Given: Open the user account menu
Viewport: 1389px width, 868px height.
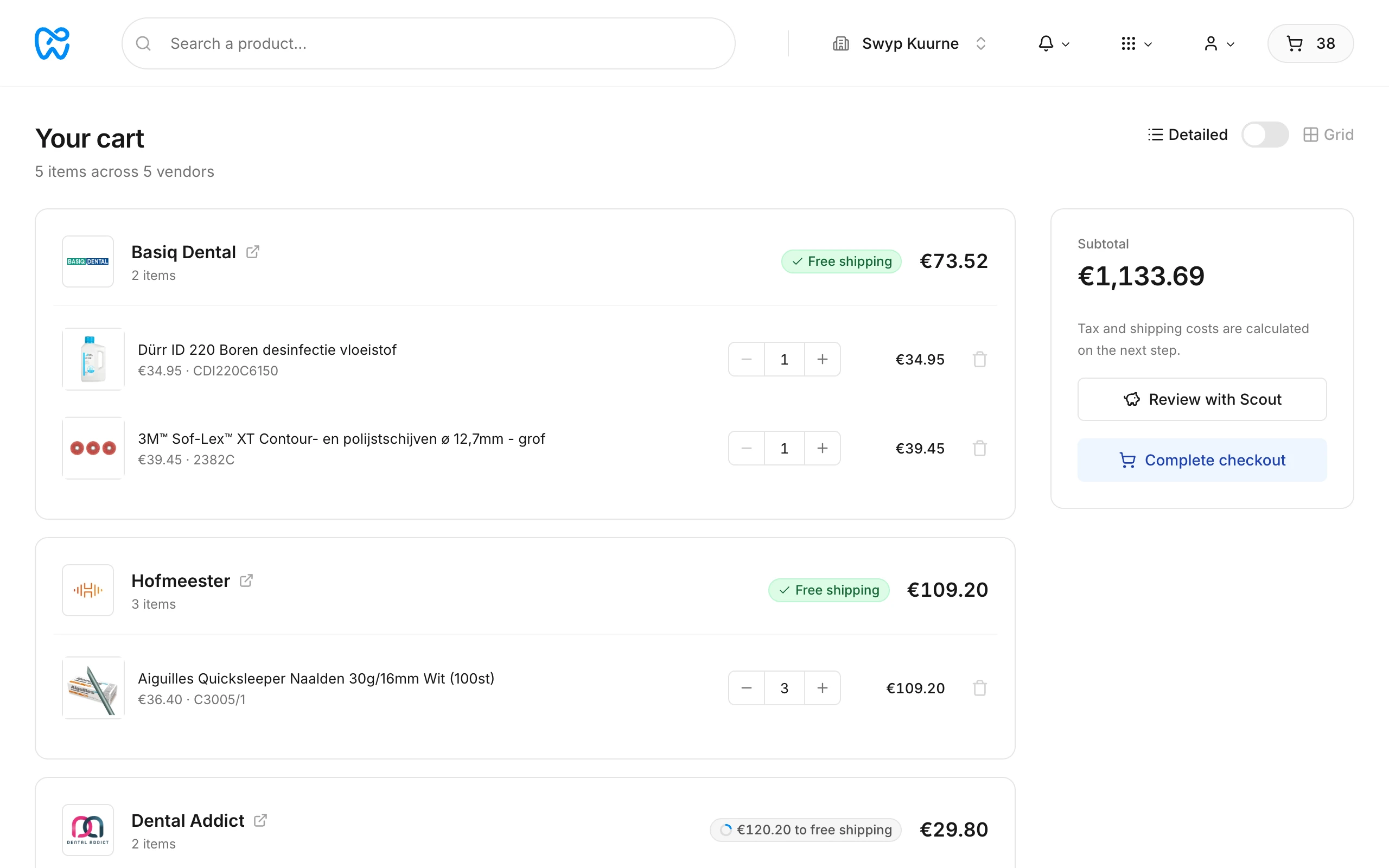Looking at the screenshot, I should [x=1219, y=43].
